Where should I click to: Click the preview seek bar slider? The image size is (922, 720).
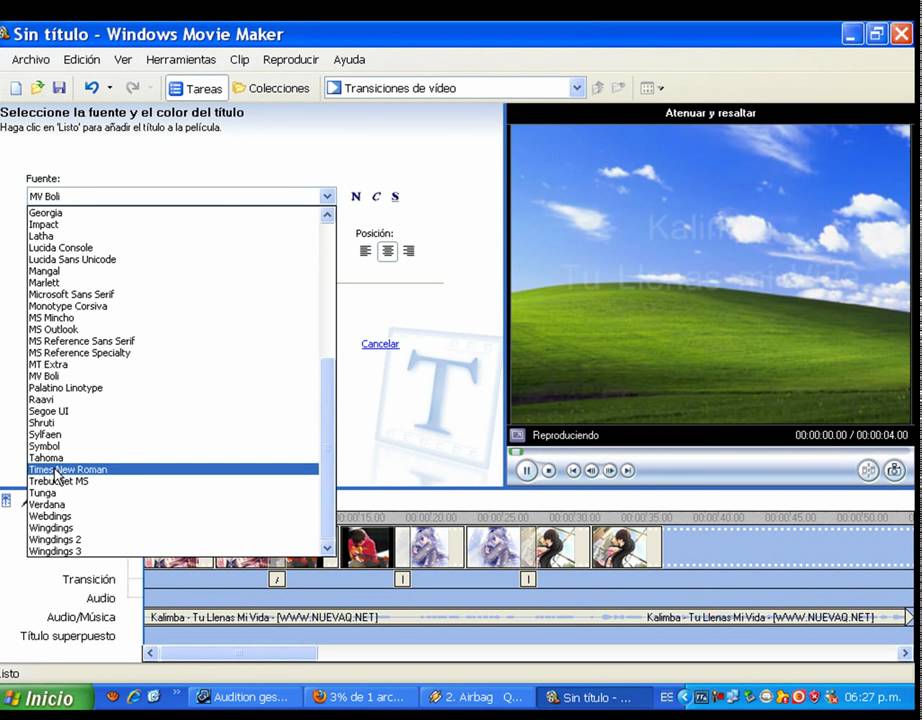(516, 452)
